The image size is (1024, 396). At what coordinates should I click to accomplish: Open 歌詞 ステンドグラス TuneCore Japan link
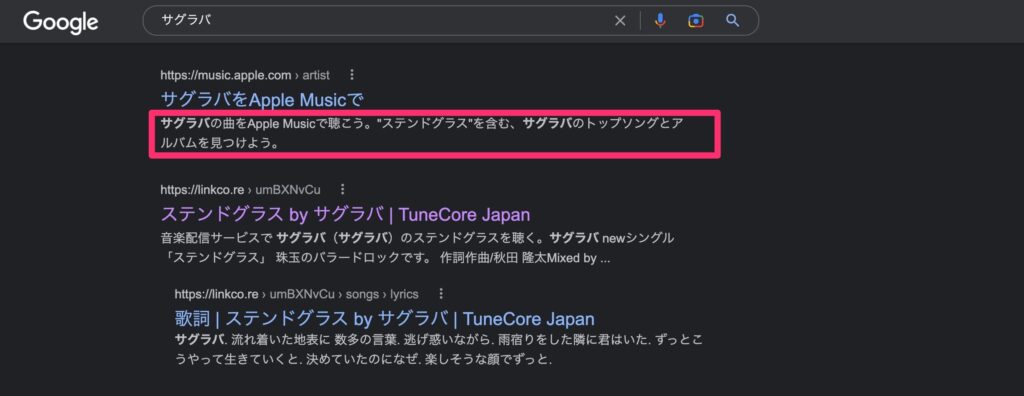385,318
